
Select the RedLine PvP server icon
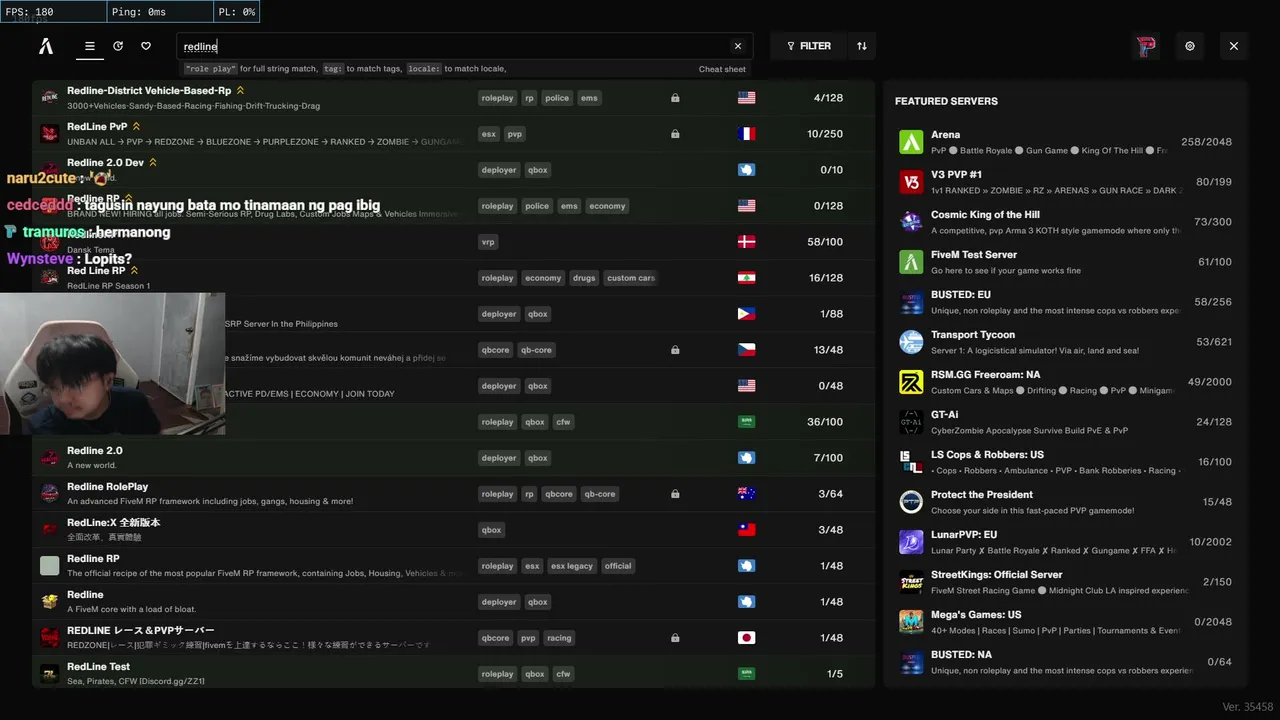pos(49,134)
